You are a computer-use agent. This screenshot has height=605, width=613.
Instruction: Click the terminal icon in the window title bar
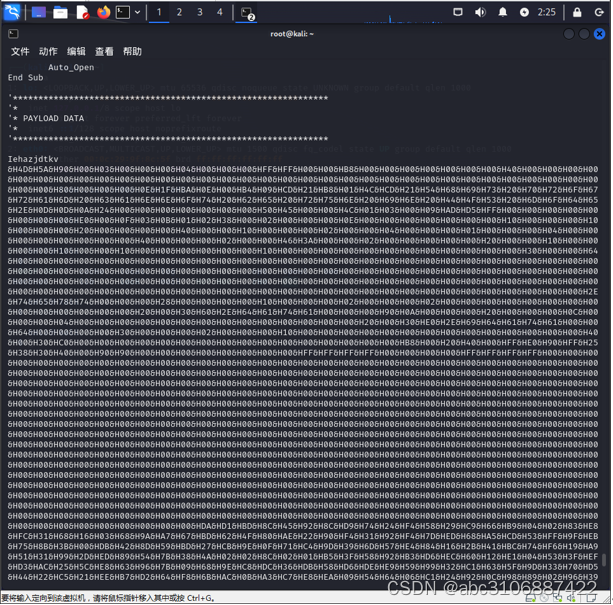tap(13, 34)
